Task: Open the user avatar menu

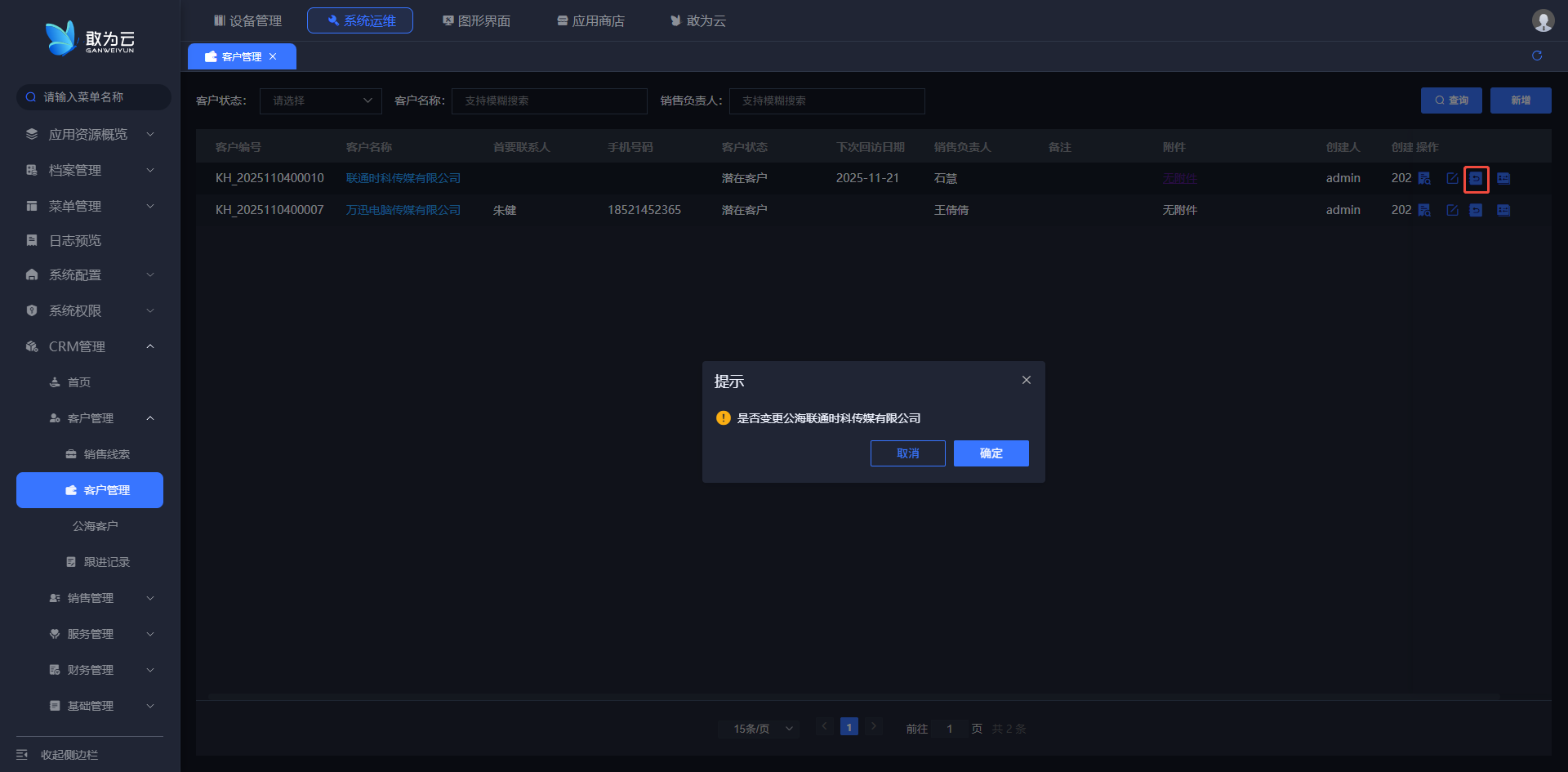Action: (1543, 20)
